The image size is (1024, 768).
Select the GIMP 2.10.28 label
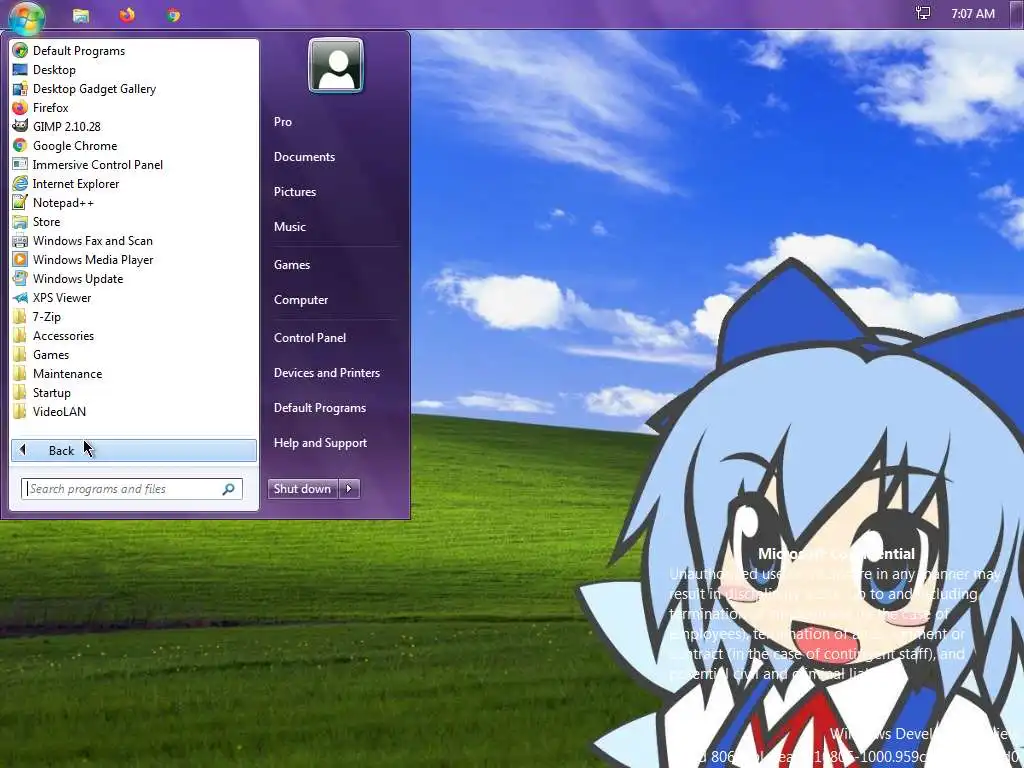tap(67, 127)
